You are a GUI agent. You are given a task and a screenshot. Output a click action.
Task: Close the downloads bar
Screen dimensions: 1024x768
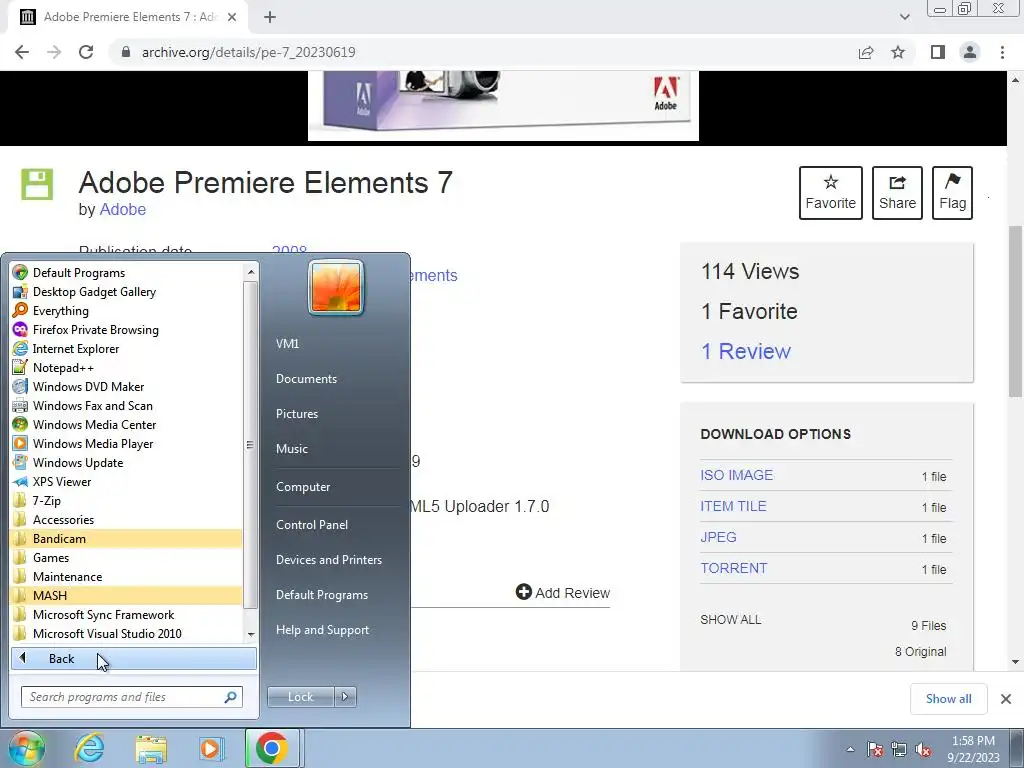tap(1006, 699)
